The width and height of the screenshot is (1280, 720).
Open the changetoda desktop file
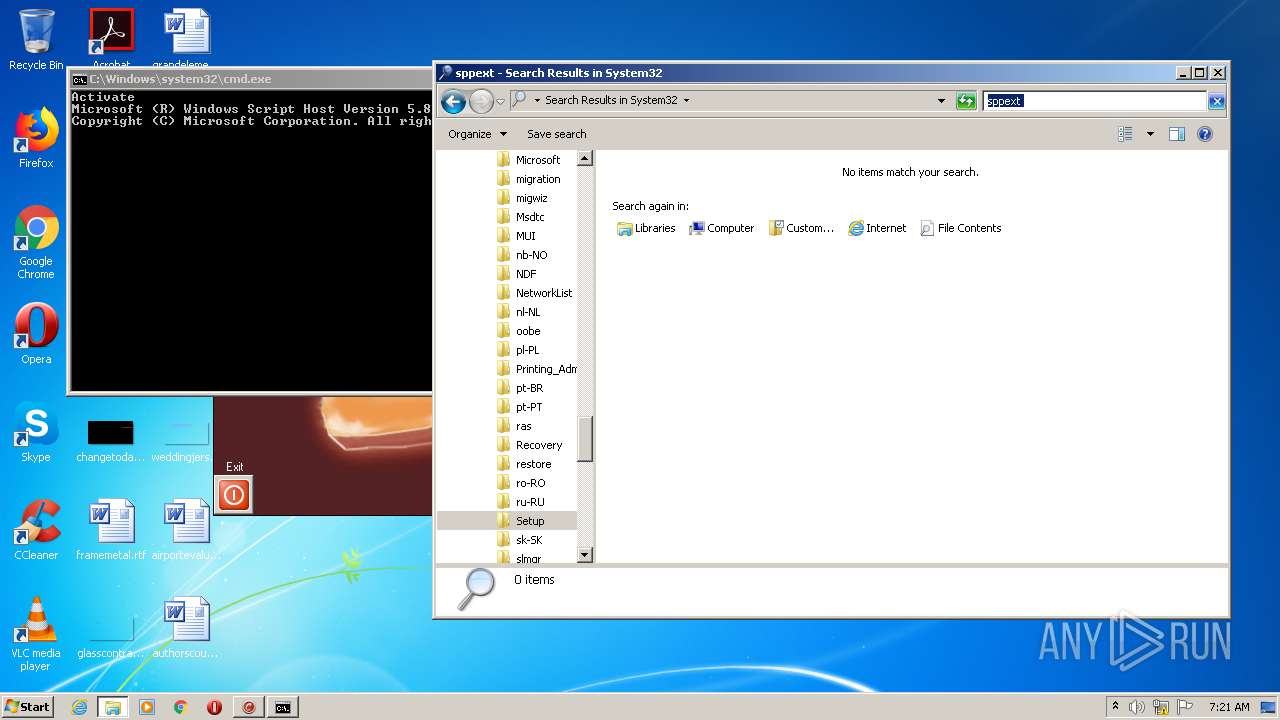[x=111, y=440]
